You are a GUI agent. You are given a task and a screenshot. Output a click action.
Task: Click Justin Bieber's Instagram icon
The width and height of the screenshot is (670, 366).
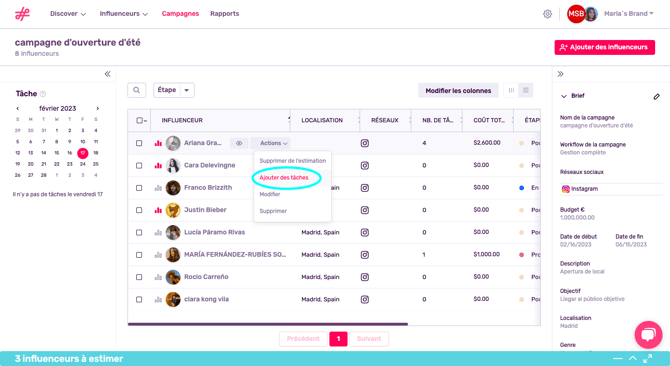pyautogui.click(x=364, y=210)
